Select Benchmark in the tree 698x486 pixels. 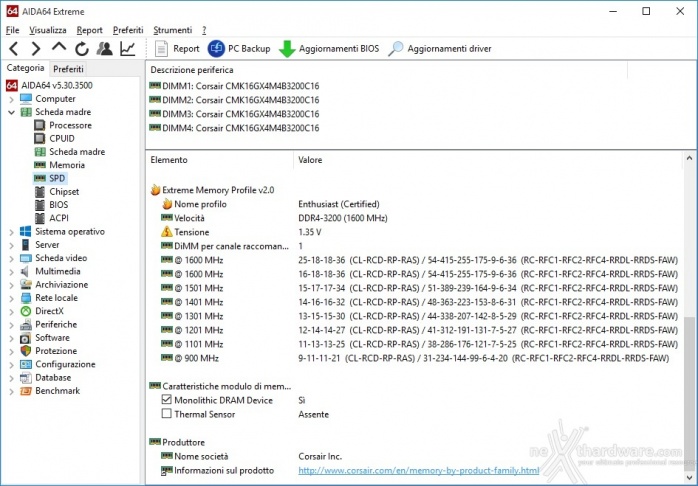click(50, 391)
